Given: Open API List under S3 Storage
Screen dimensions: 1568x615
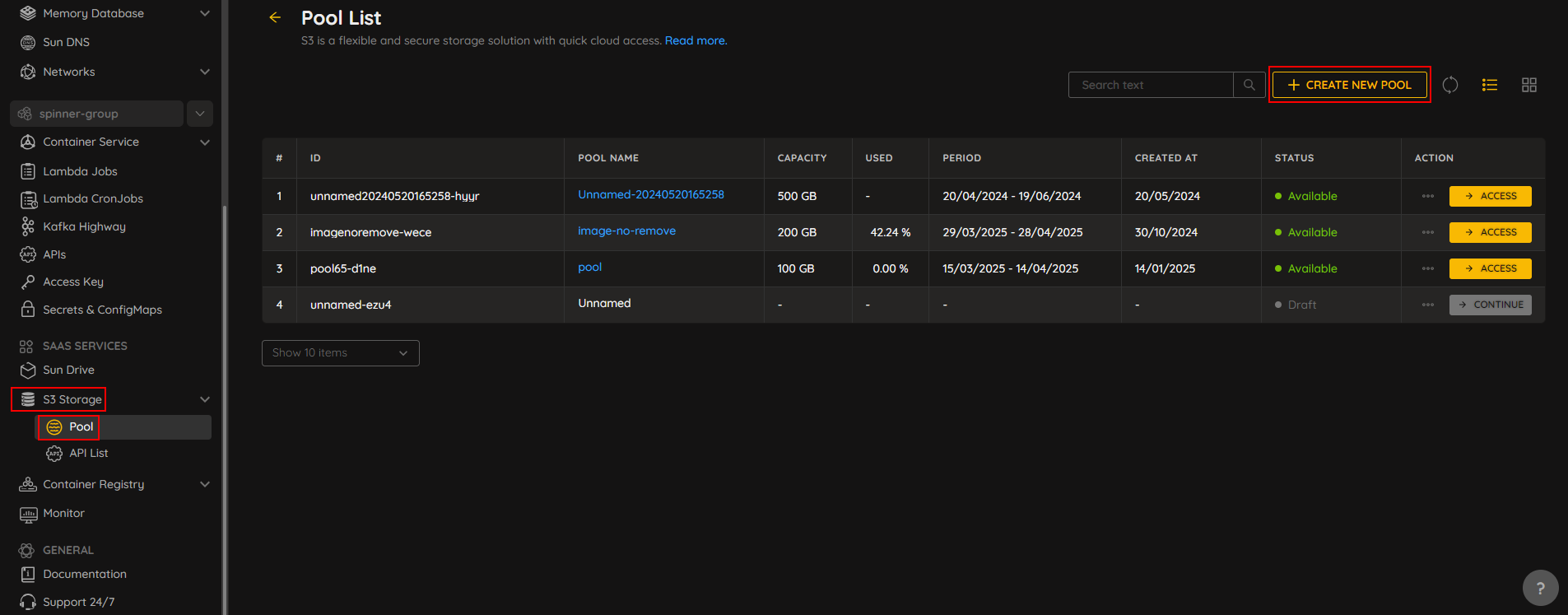Looking at the screenshot, I should pos(89,453).
